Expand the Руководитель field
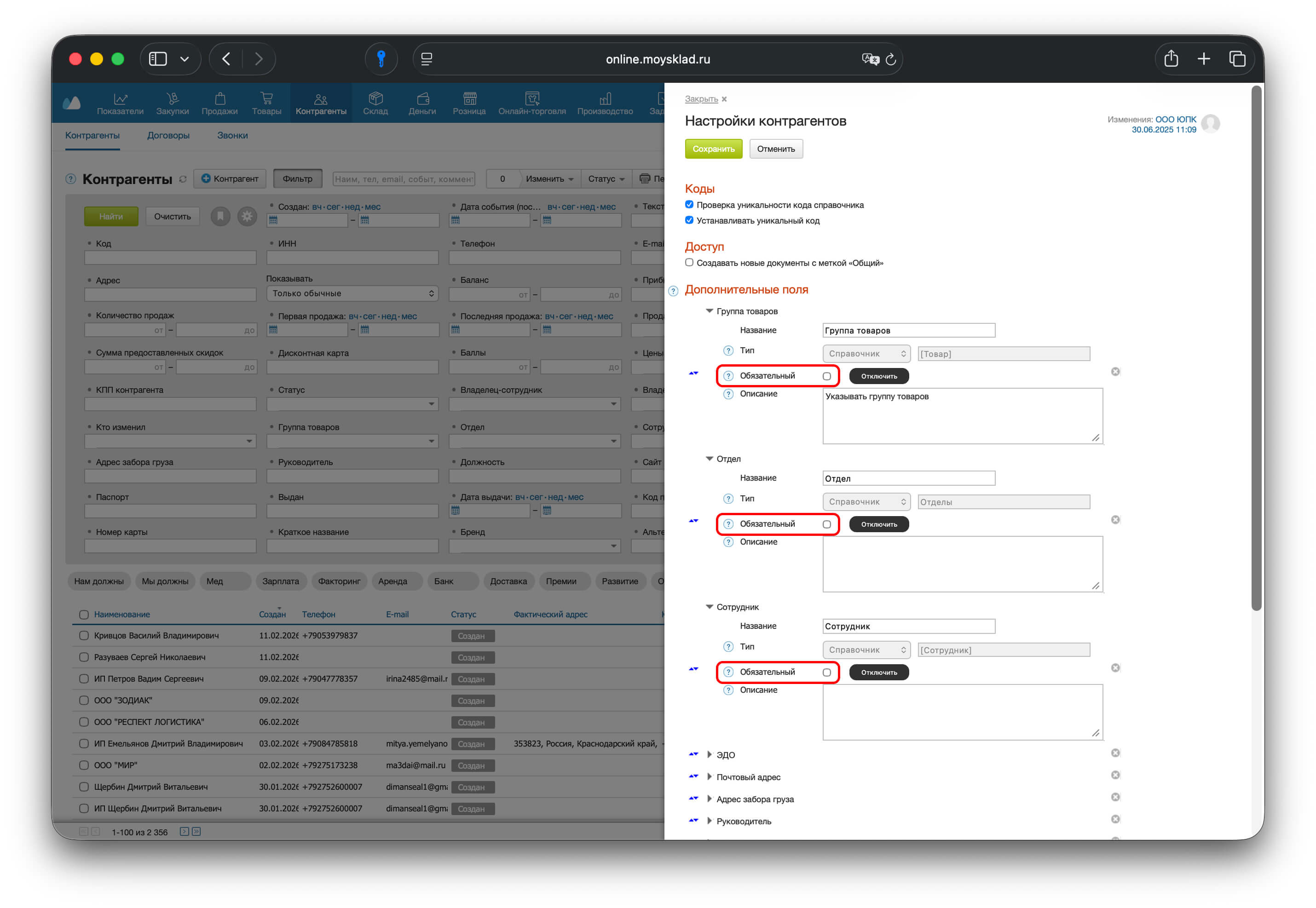 tap(710, 821)
